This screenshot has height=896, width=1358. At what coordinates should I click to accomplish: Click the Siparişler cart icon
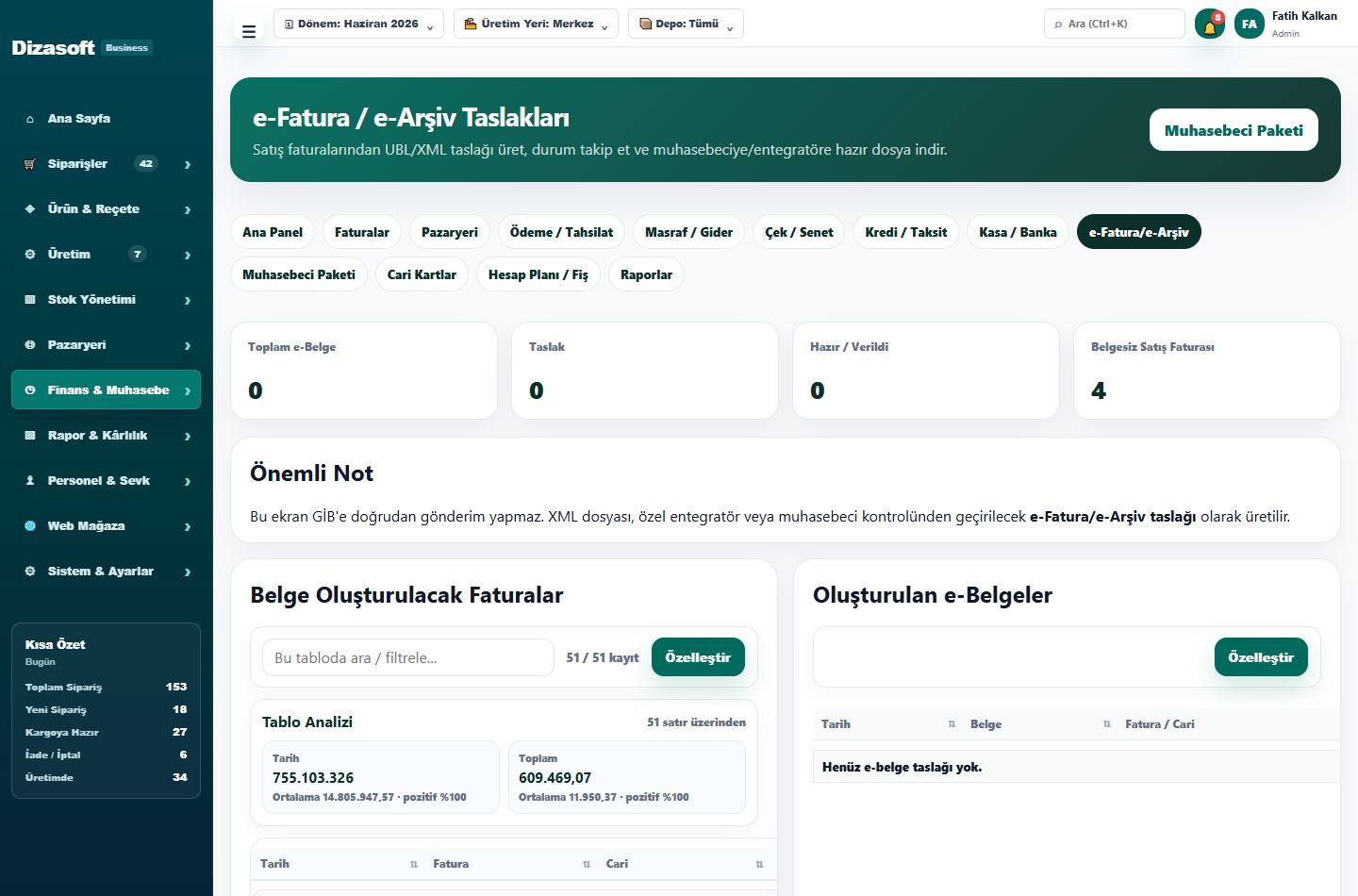tap(30, 164)
